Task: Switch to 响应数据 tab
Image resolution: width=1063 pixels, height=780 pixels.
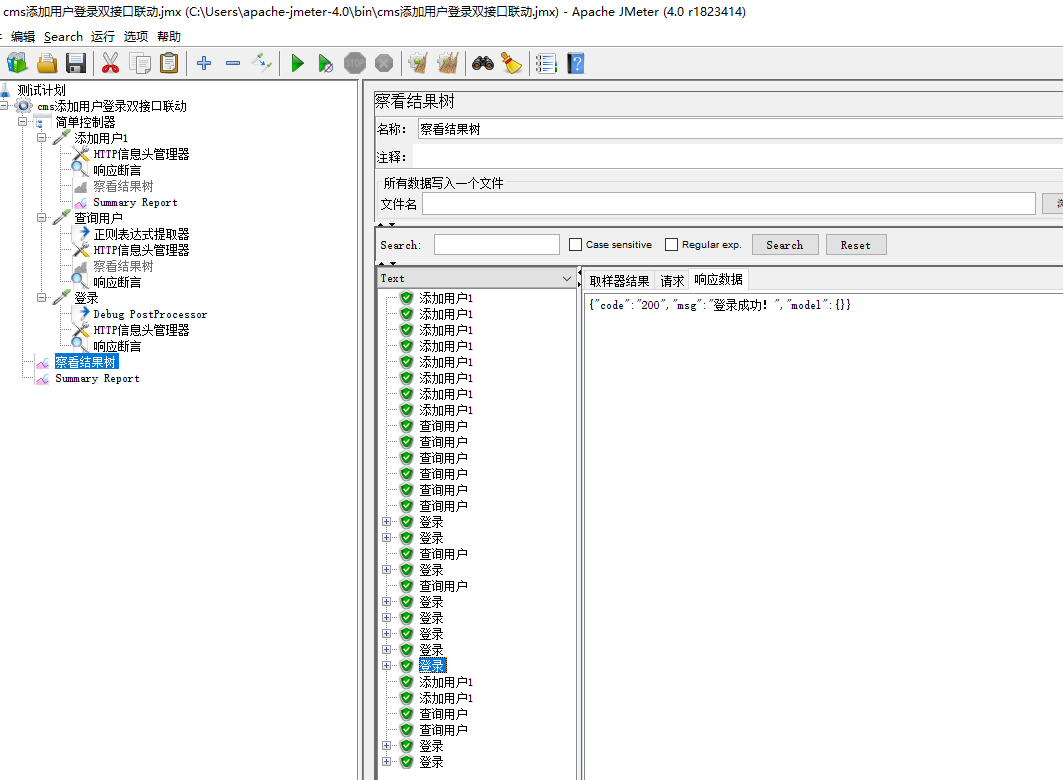Action: click(x=718, y=280)
